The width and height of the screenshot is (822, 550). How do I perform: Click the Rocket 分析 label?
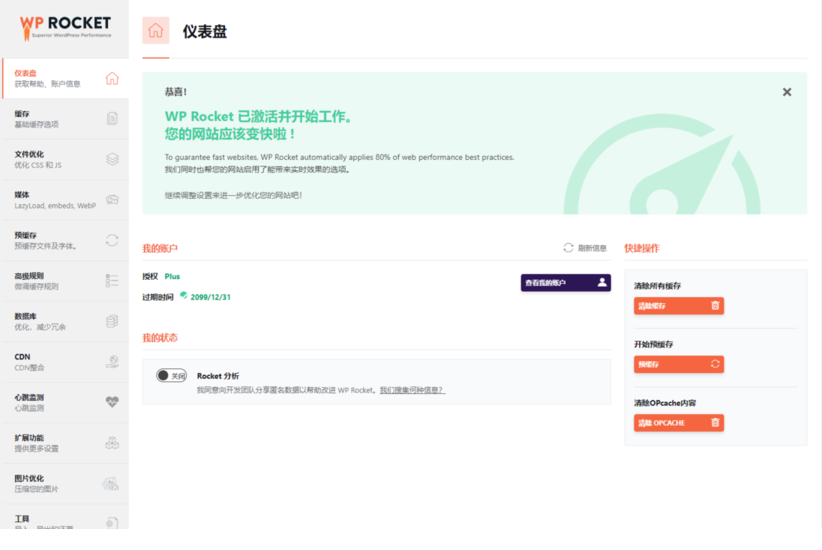(218, 376)
